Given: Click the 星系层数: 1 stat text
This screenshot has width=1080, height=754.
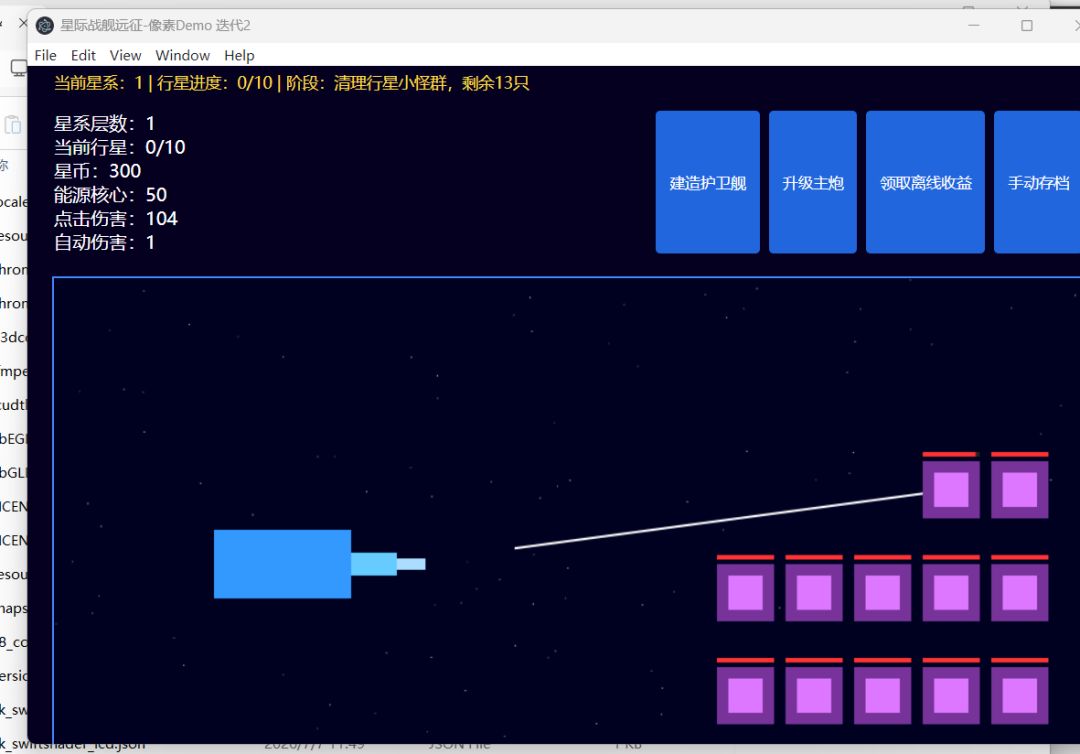Looking at the screenshot, I should pos(104,123).
